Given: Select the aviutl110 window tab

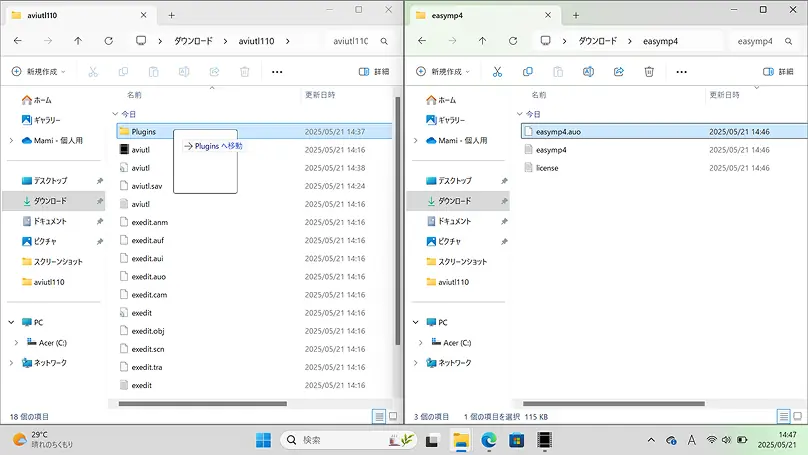Looking at the screenshot, I should pyautogui.click(x=80, y=15).
